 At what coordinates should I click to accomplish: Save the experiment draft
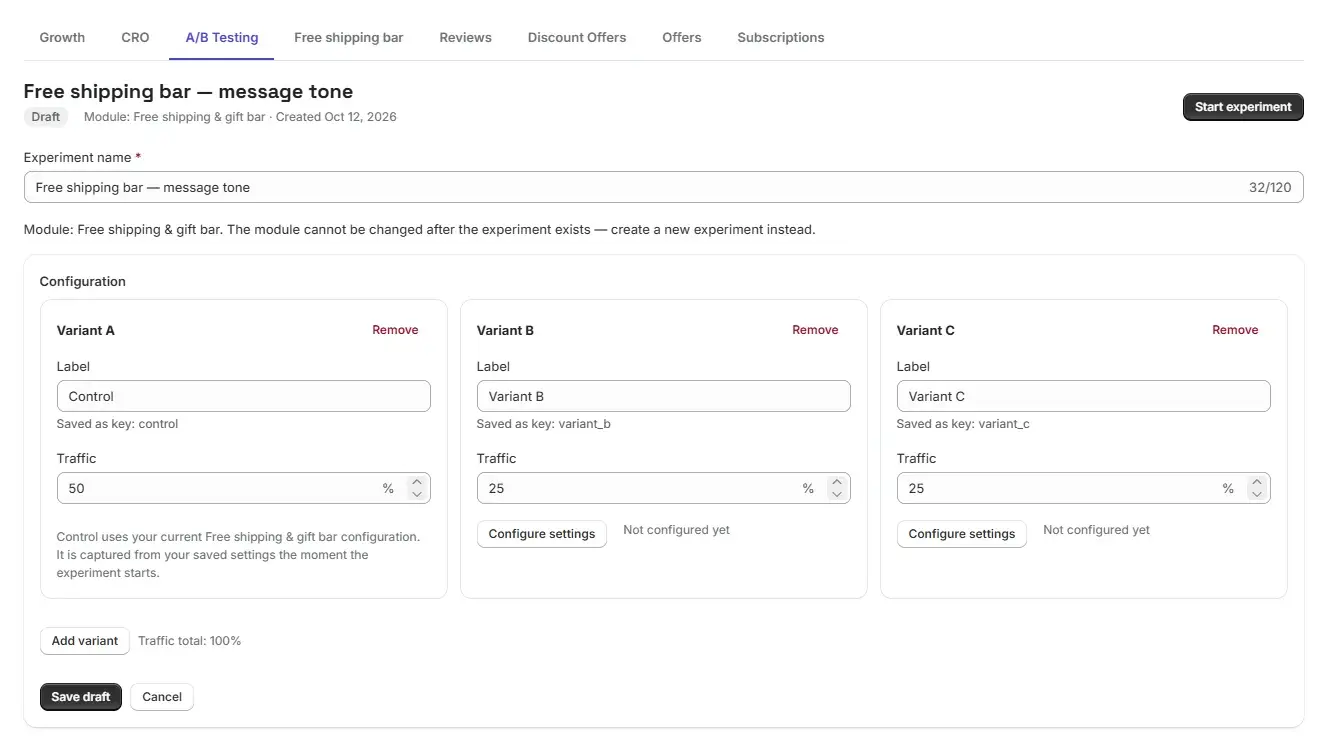(x=81, y=697)
